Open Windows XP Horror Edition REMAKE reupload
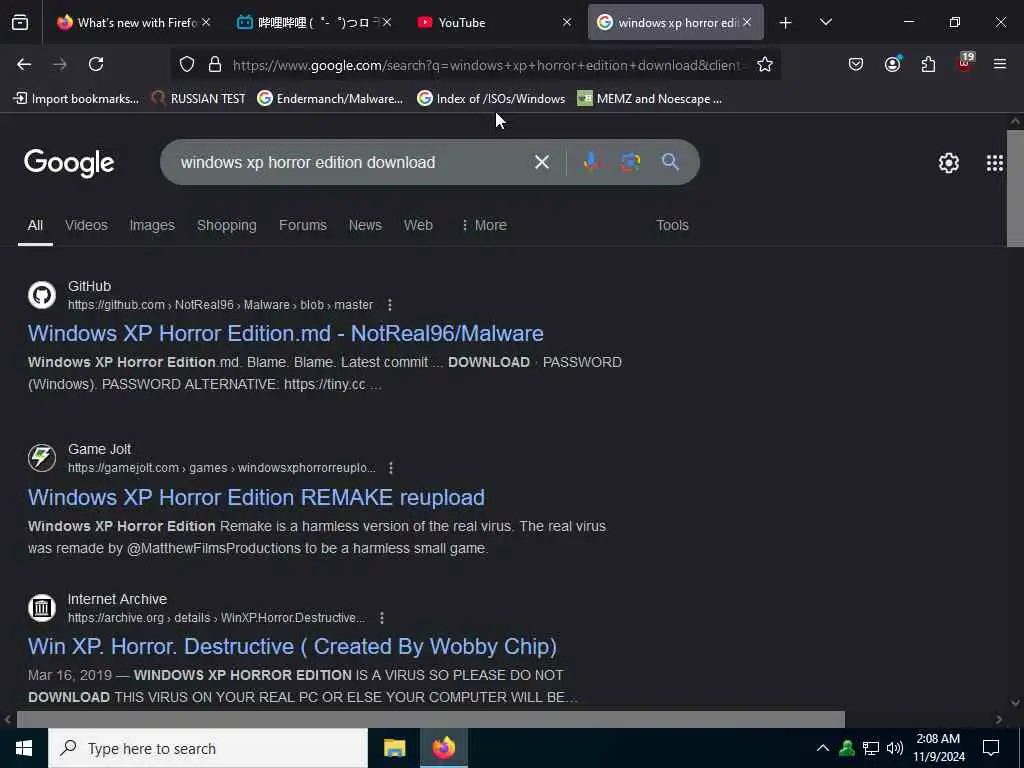 coord(256,498)
